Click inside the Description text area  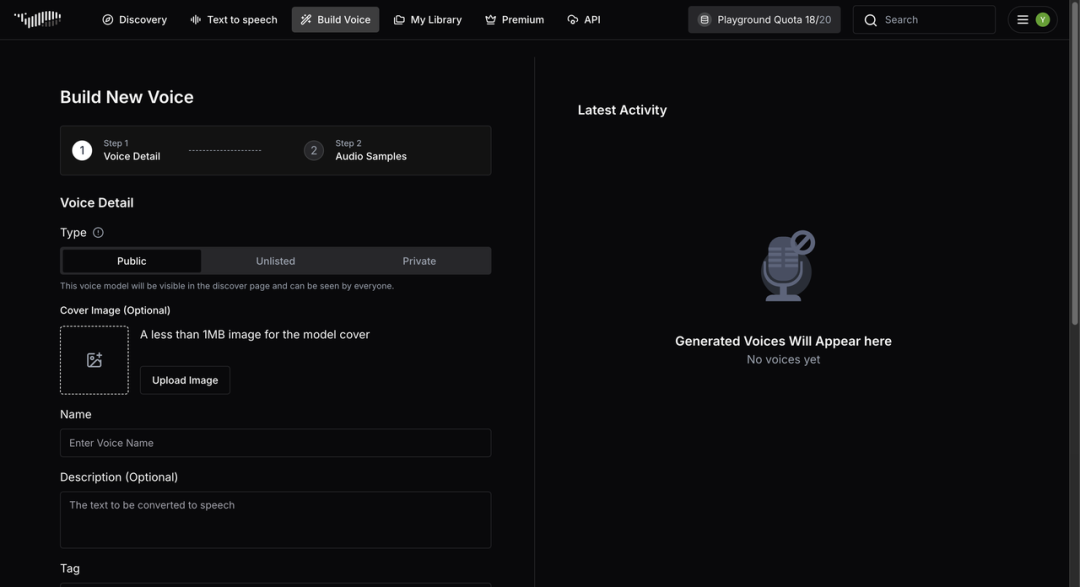[x=275, y=519]
